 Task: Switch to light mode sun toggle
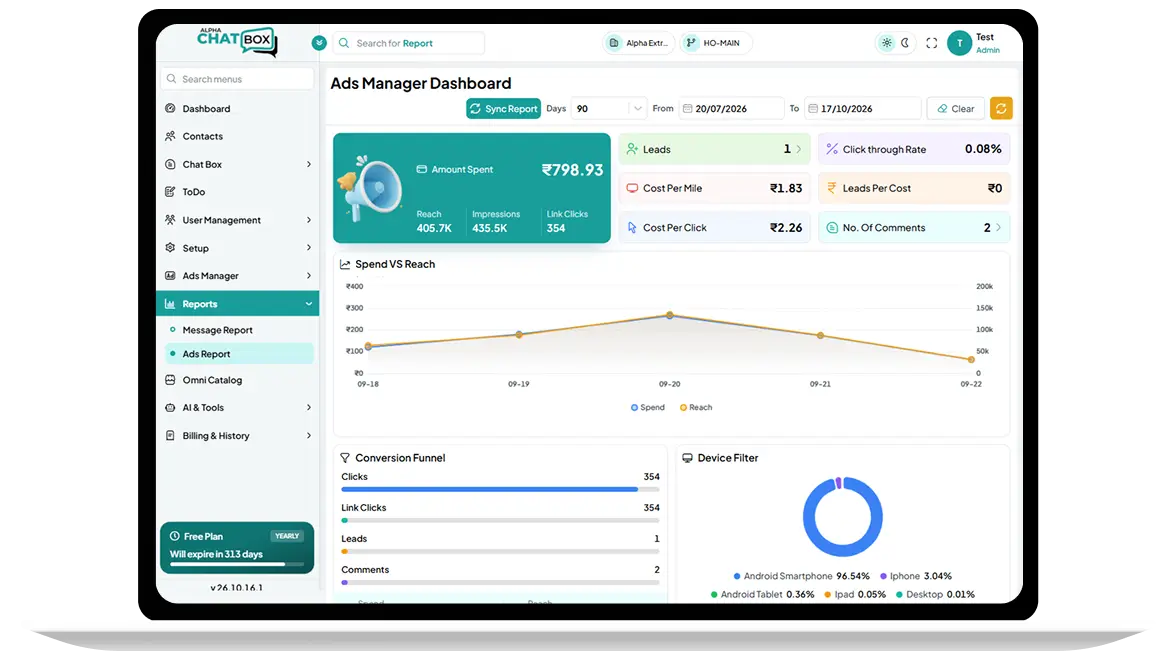point(887,43)
